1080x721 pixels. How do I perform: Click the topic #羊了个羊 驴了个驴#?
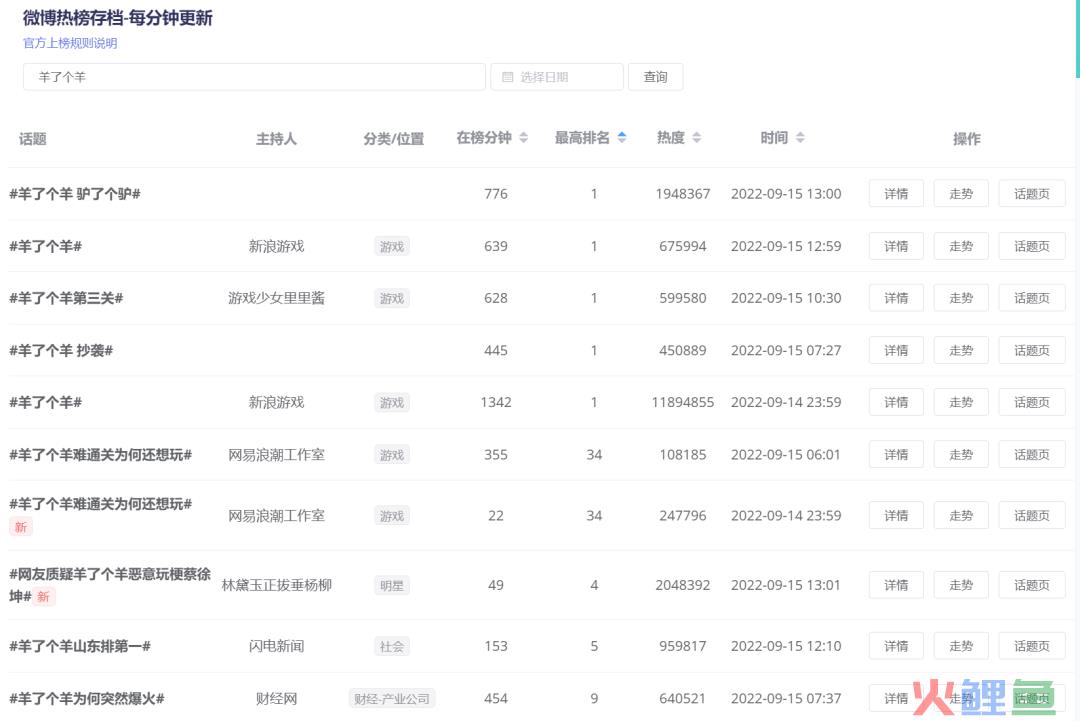[x=75, y=194]
